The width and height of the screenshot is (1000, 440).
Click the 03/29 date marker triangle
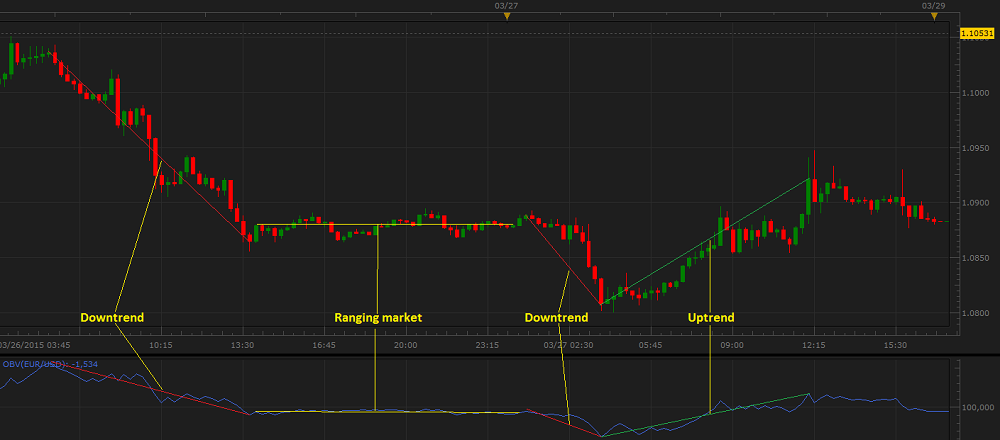(x=934, y=17)
